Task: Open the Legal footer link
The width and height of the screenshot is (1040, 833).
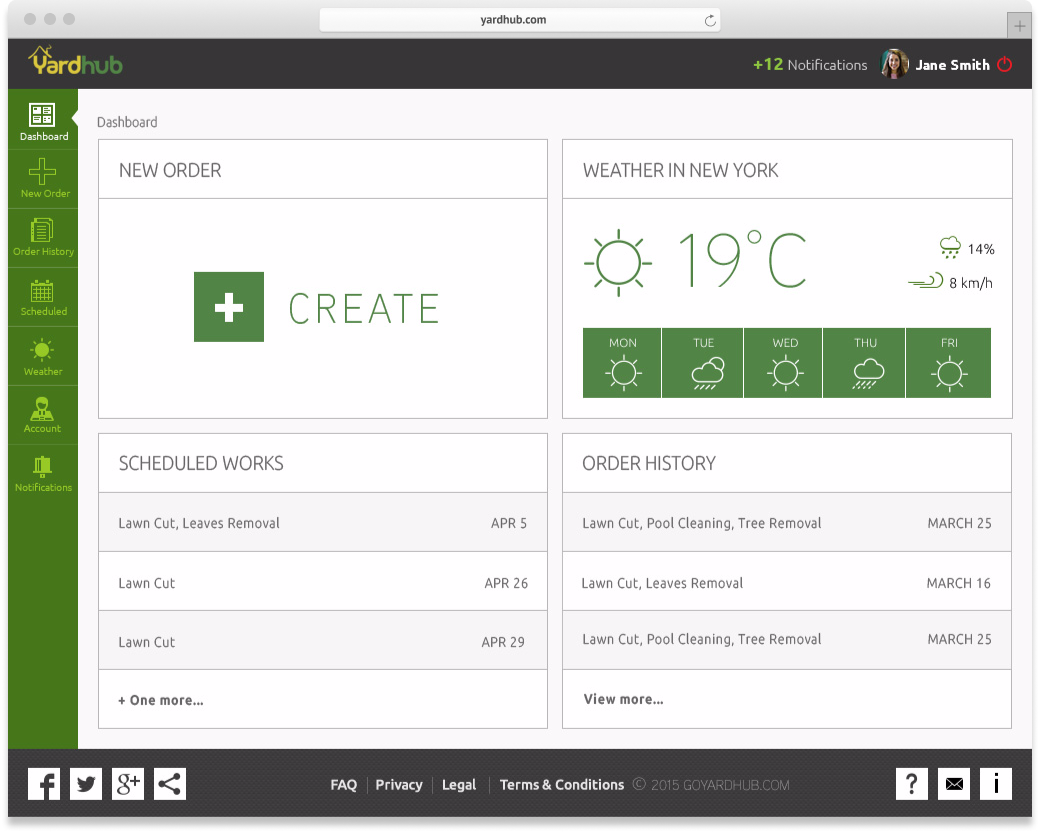Action: click(x=459, y=785)
